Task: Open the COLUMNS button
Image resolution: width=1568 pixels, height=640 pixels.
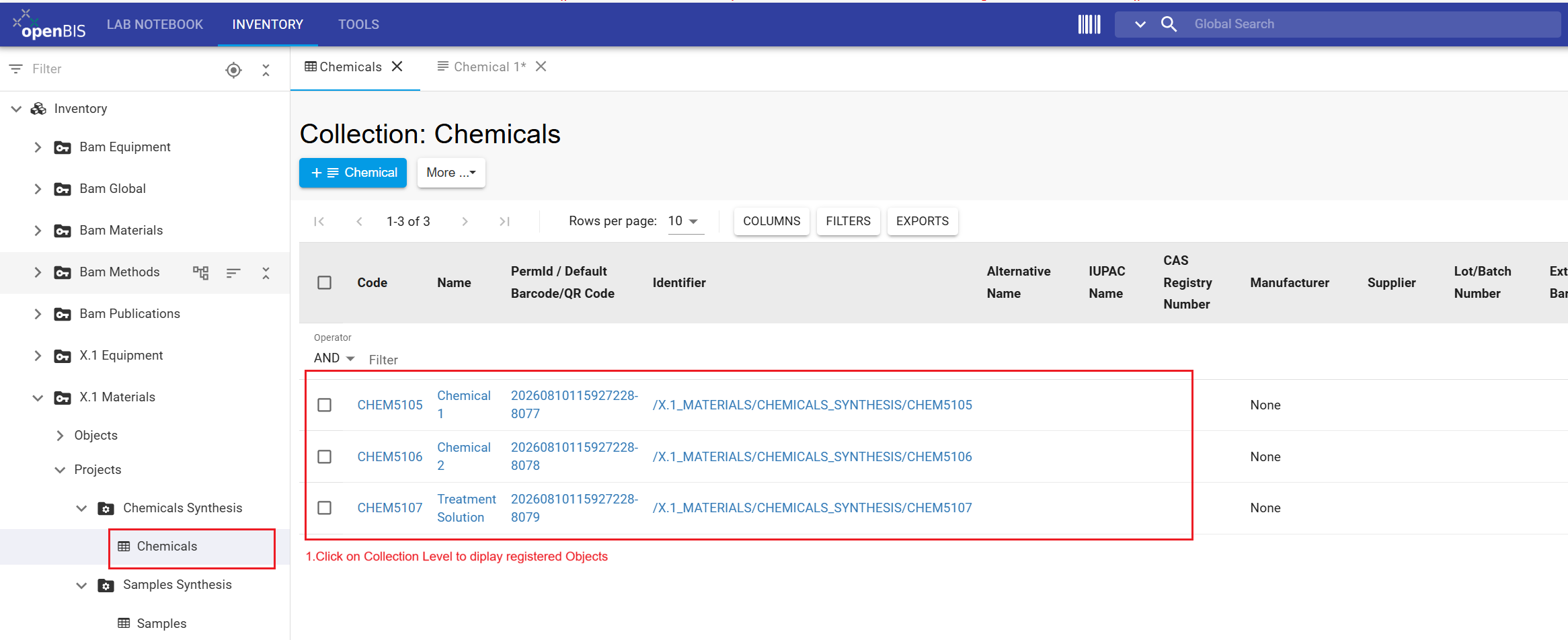Action: pyautogui.click(x=772, y=221)
